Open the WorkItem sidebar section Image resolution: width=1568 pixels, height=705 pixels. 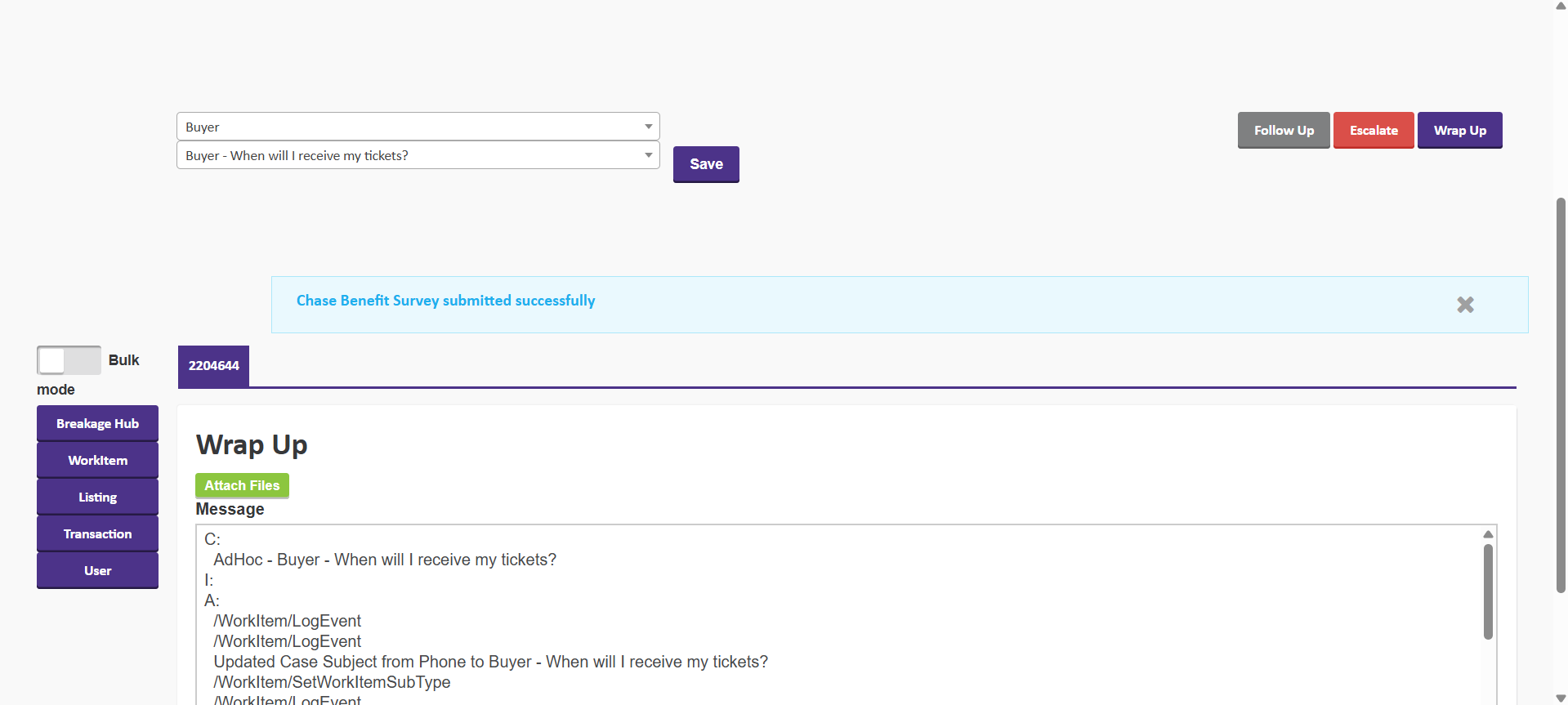pyautogui.click(x=97, y=461)
